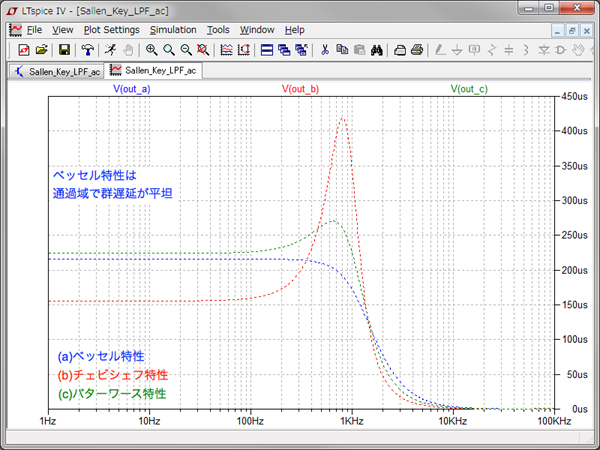Click the Tile windows icon
This screenshot has width=600, height=450.
pos(266,49)
